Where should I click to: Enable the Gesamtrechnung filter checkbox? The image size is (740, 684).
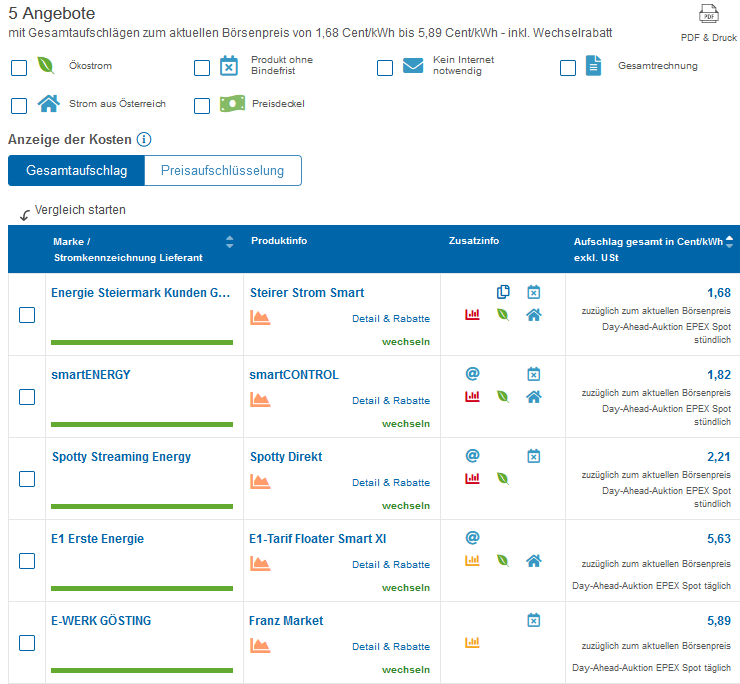coord(568,68)
